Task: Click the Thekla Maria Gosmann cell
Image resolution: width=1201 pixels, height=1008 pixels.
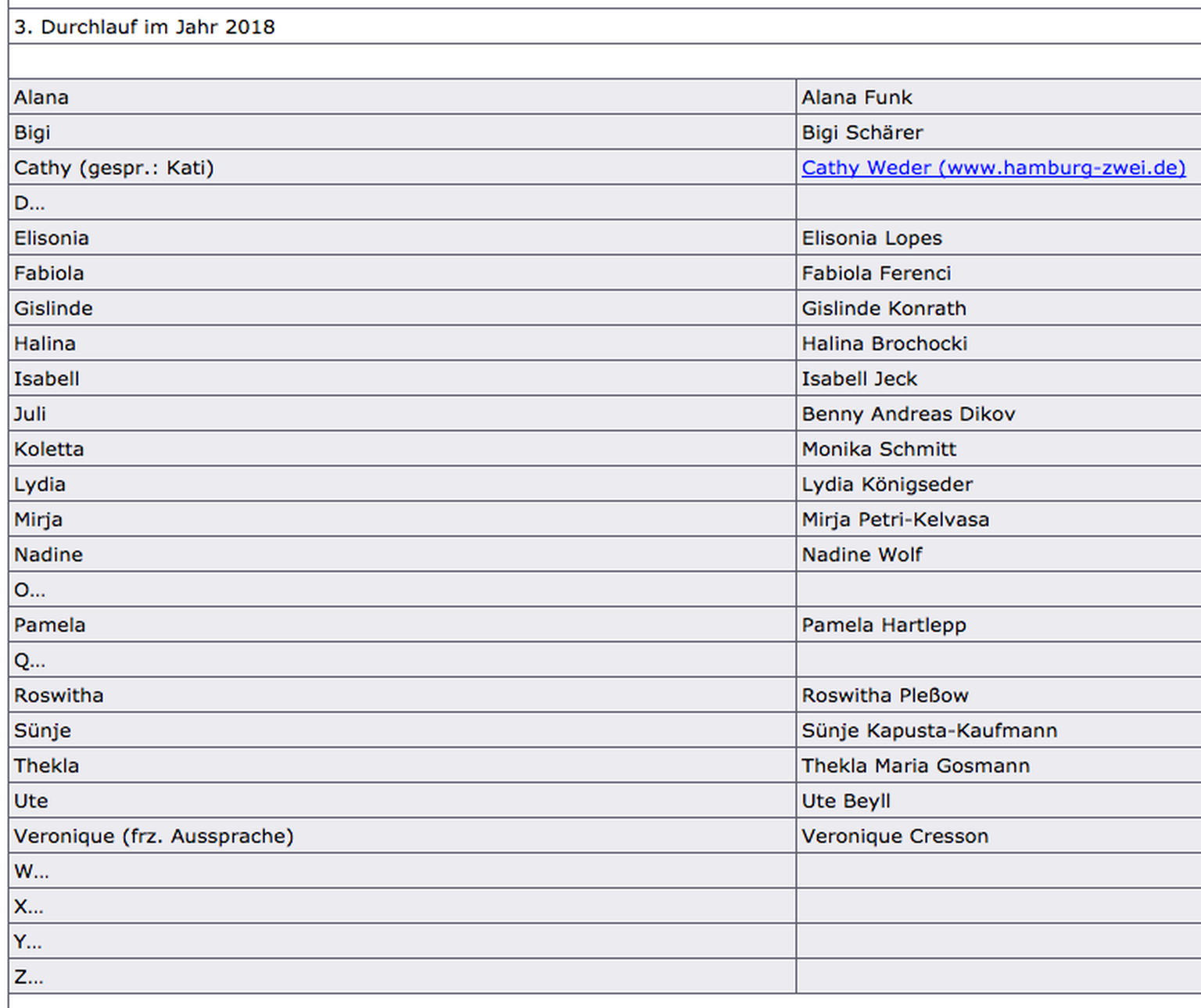Action: click(916, 766)
